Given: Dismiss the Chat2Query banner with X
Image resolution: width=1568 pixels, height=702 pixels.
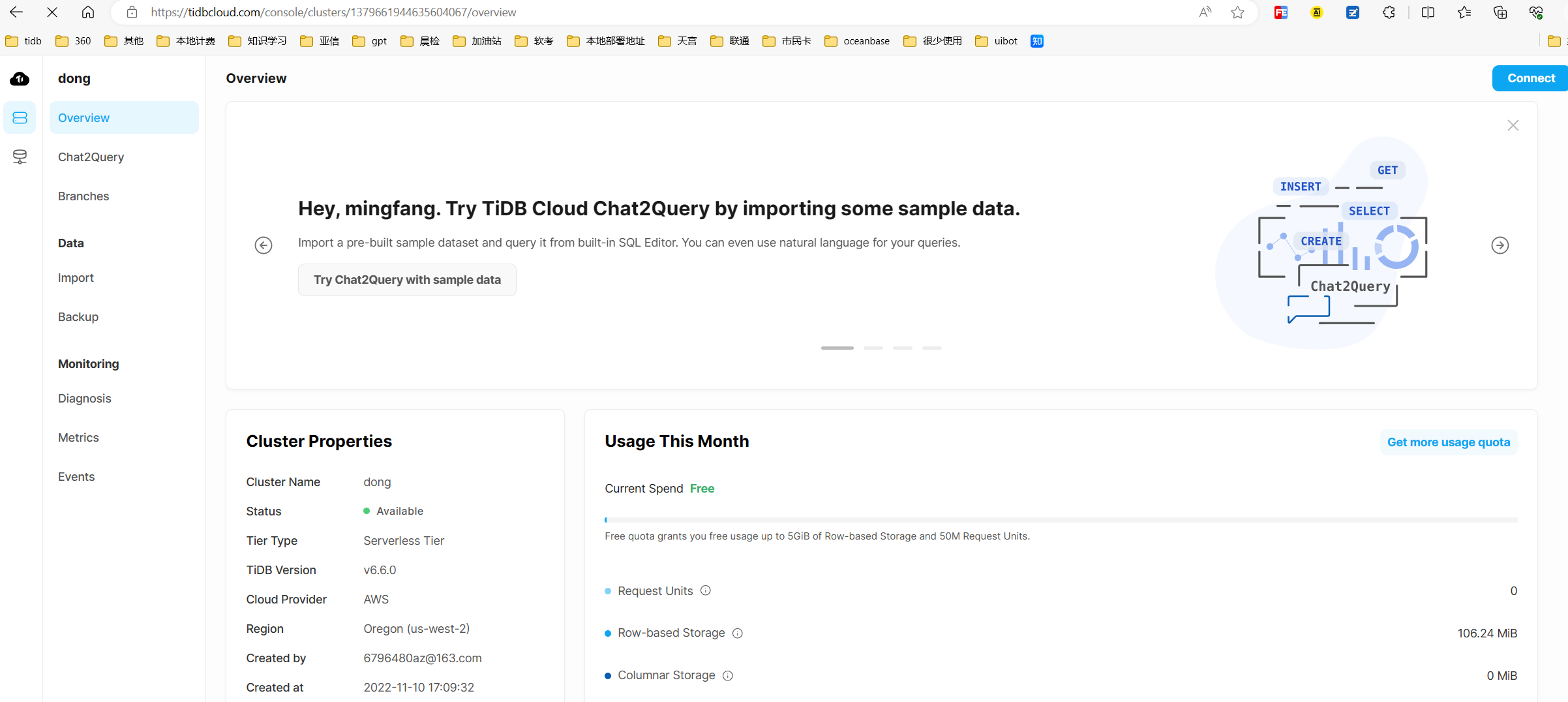Looking at the screenshot, I should [1513, 125].
